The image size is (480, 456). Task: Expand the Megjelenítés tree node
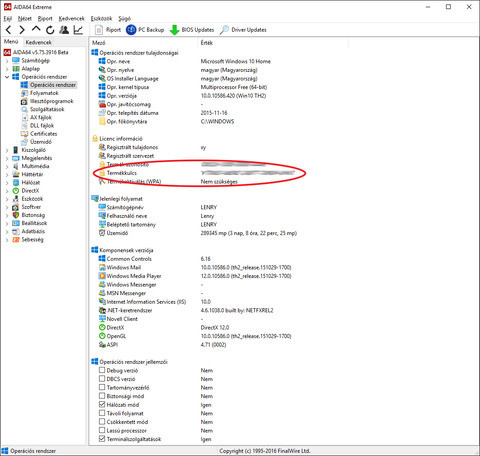pos(7,158)
